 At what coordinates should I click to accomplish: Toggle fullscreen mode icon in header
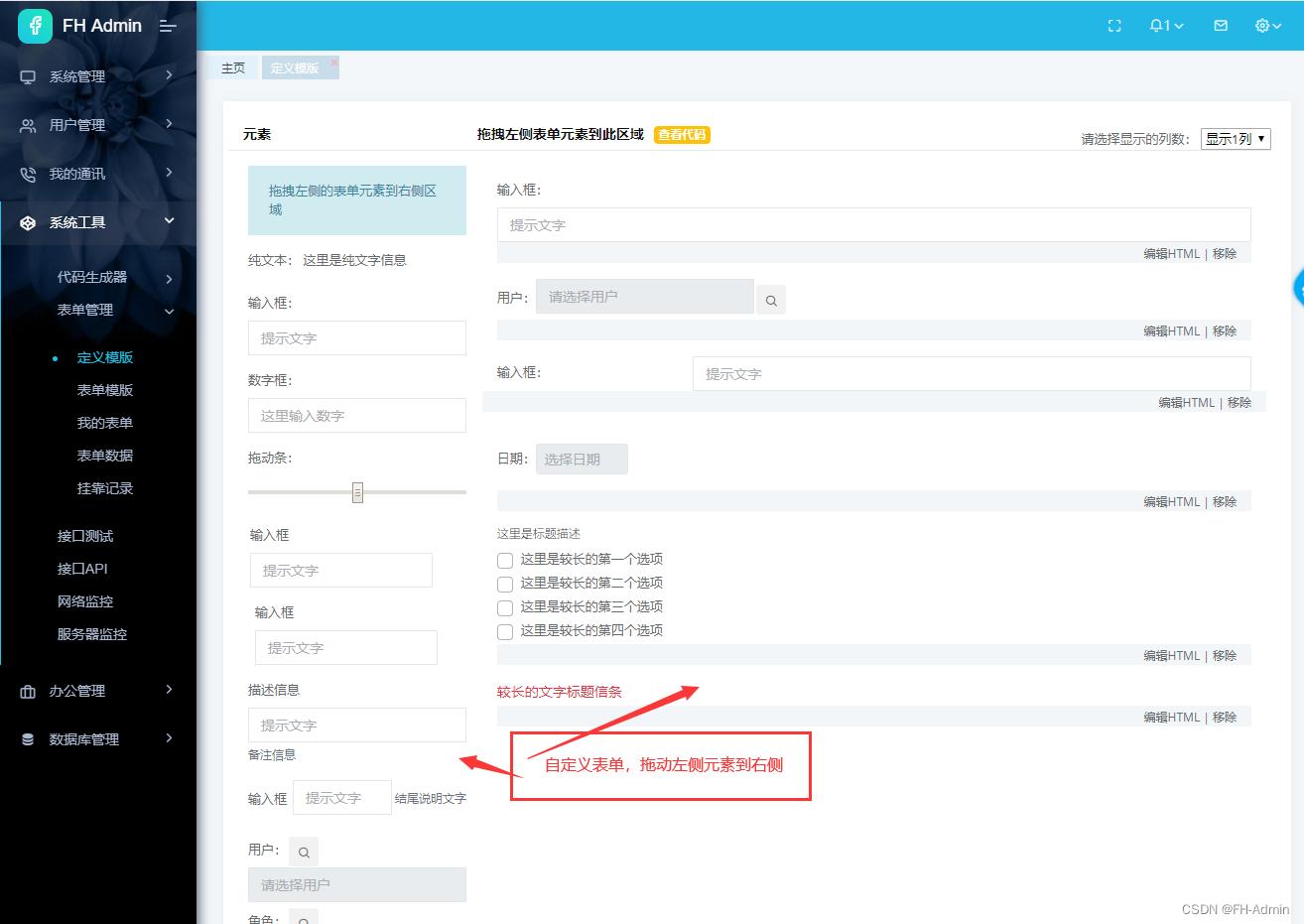(x=1114, y=26)
